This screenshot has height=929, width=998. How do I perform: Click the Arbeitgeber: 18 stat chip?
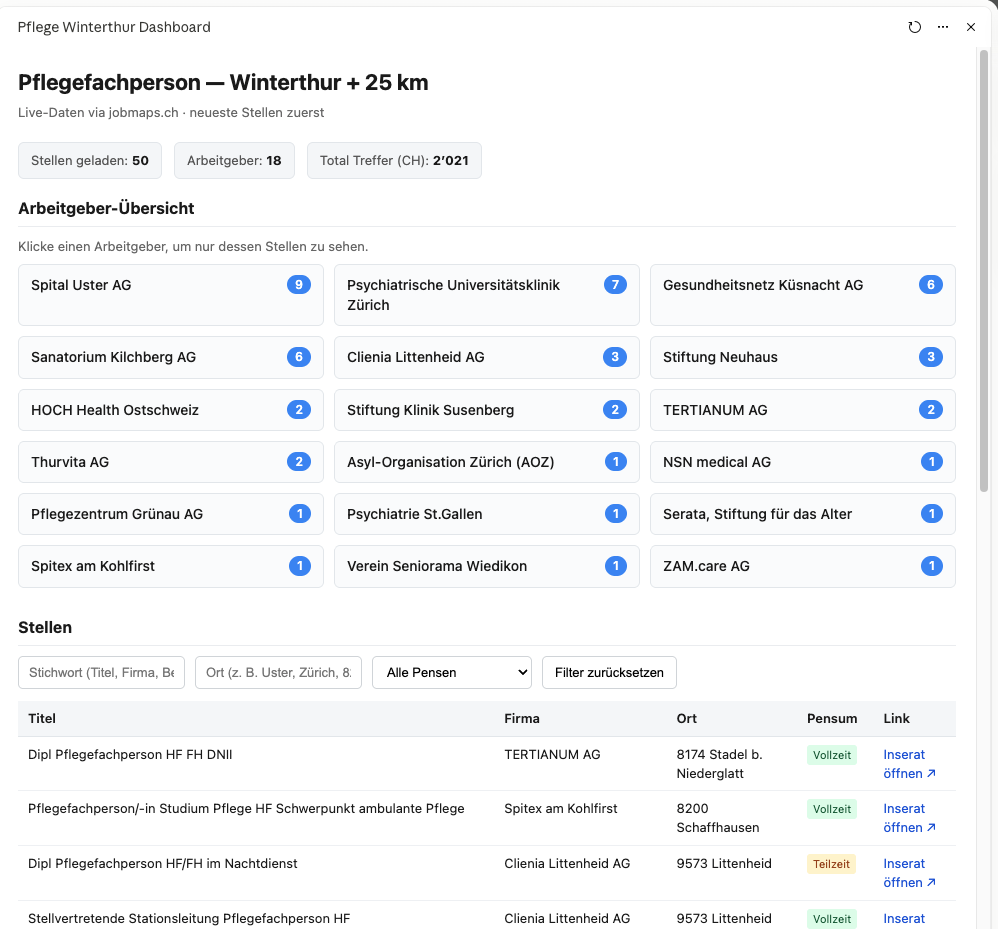pyautogui.click(x=234, y=160)
